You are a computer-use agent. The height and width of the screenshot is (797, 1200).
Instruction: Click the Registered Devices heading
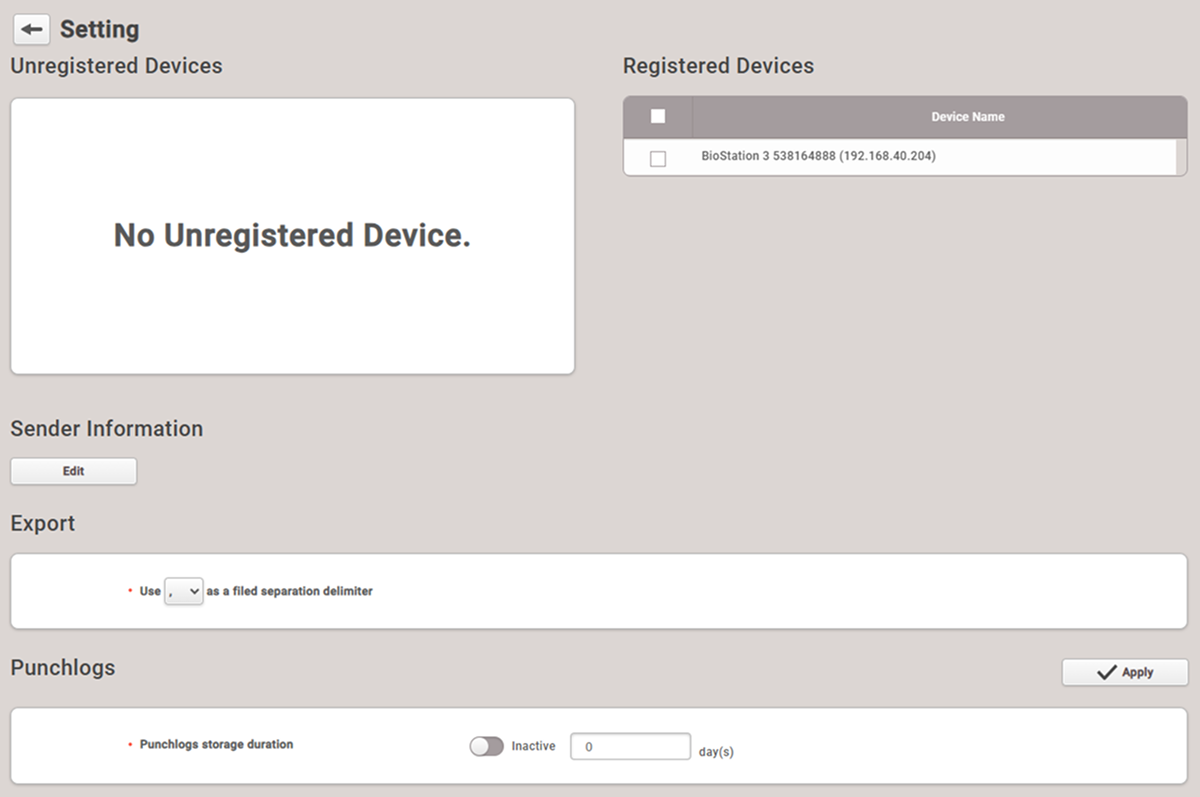click(x=718, y=66)
